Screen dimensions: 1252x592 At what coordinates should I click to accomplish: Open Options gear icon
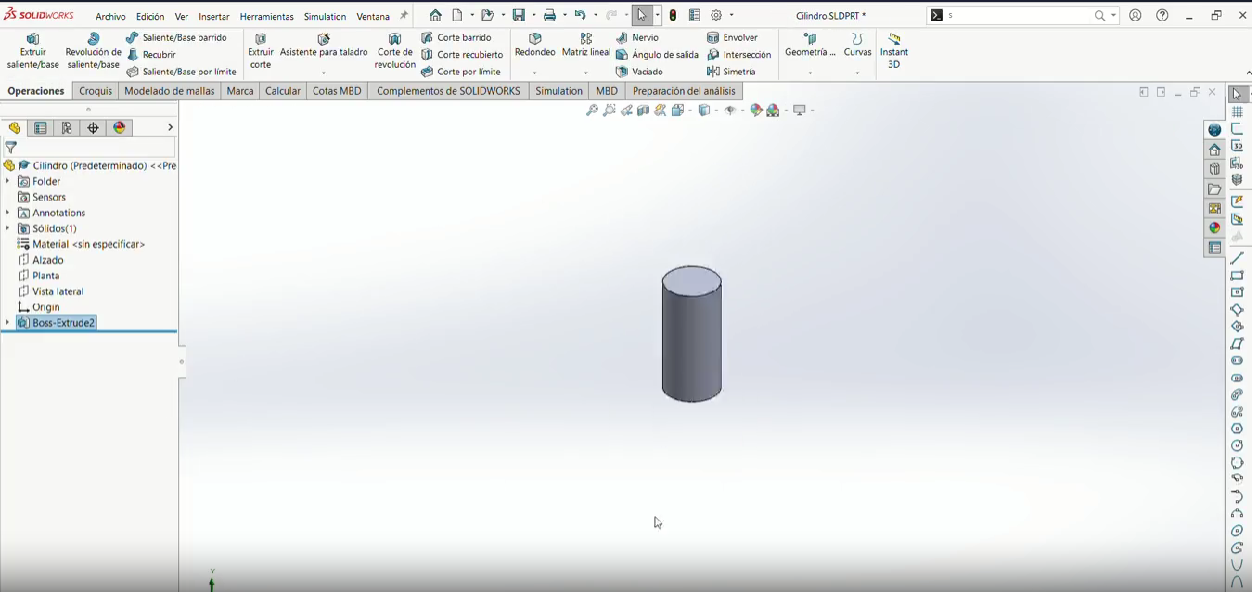717,16
